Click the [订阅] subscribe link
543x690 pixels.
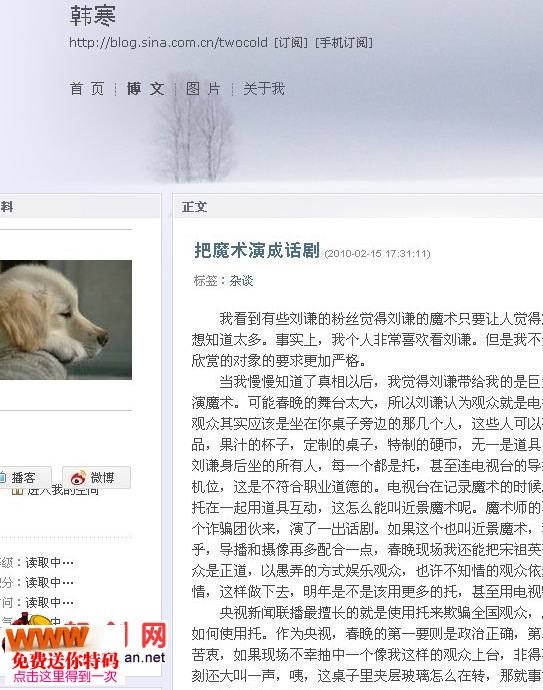[x=291, y=43]
